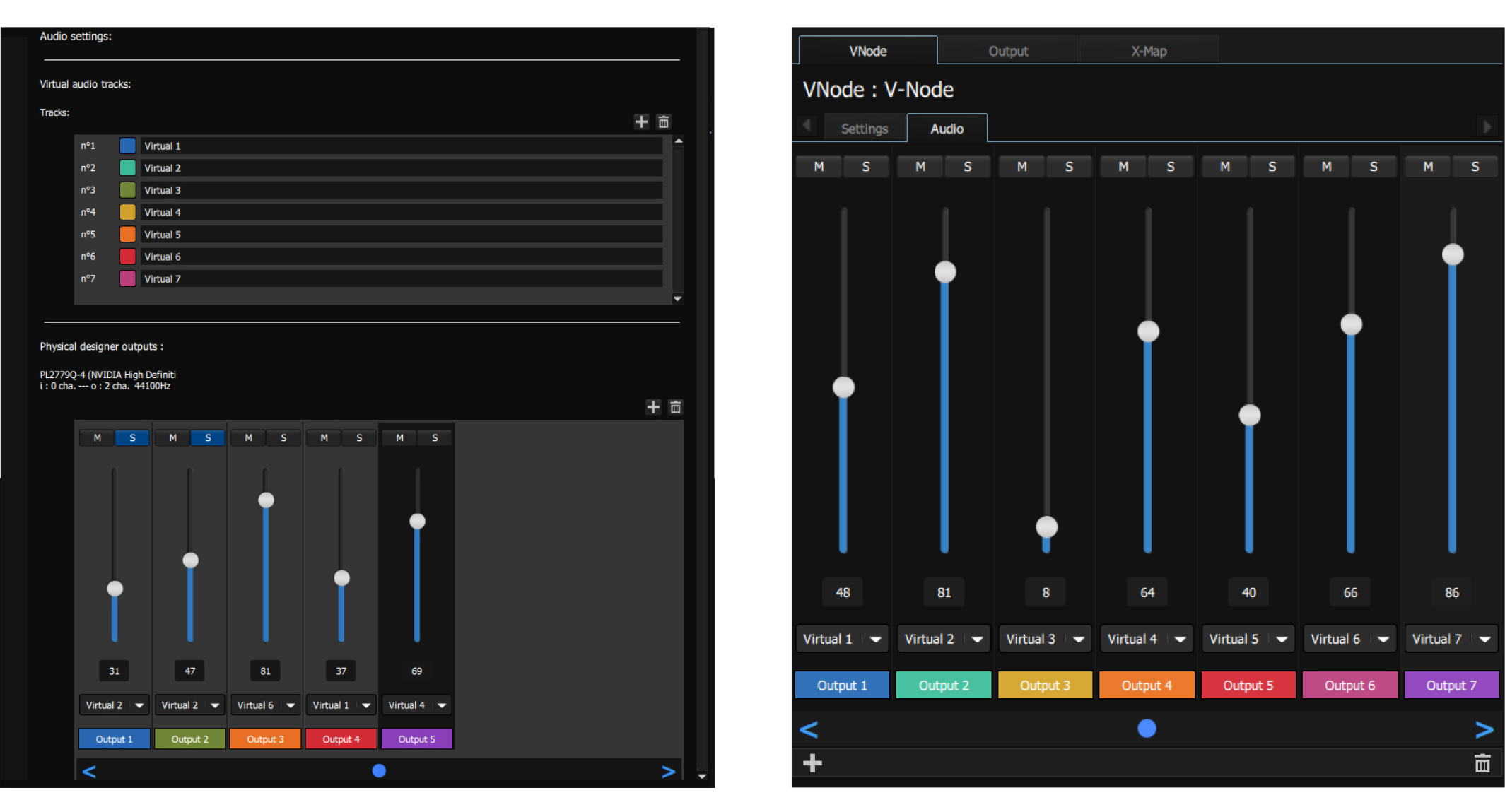Screen dimensions: 1505x812
Task: Click the blue page dot in Audio settings
Action: coord(379,770)
